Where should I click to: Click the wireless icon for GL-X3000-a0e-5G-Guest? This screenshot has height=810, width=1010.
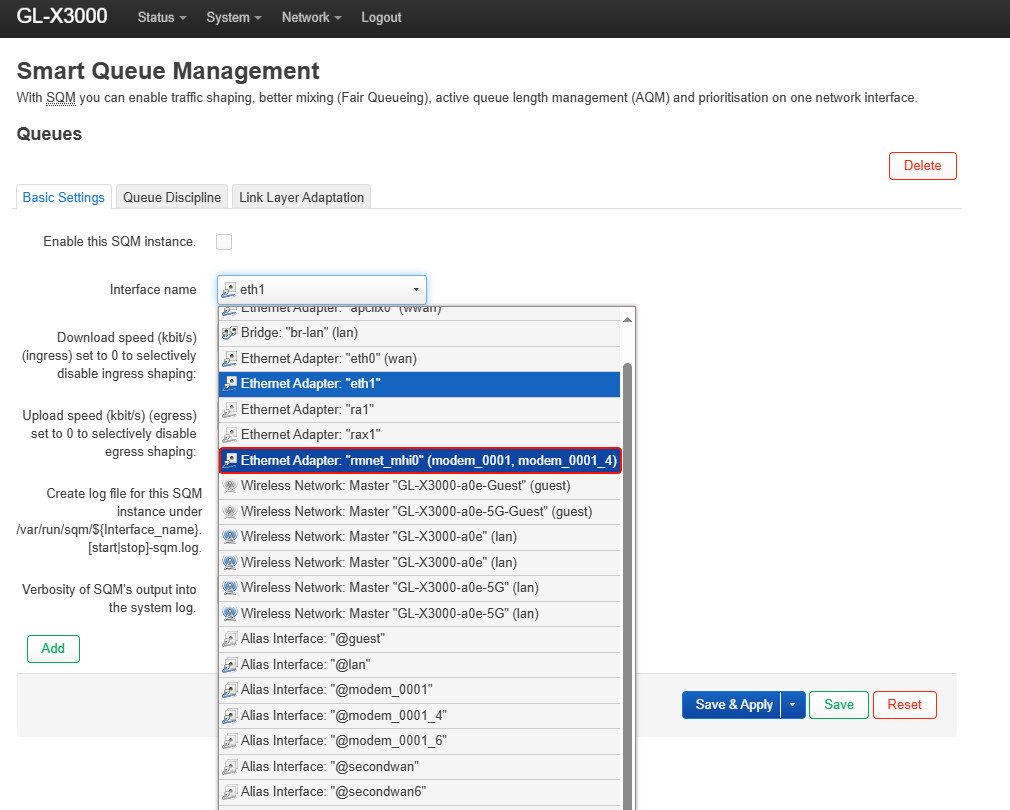coord(229,512)
